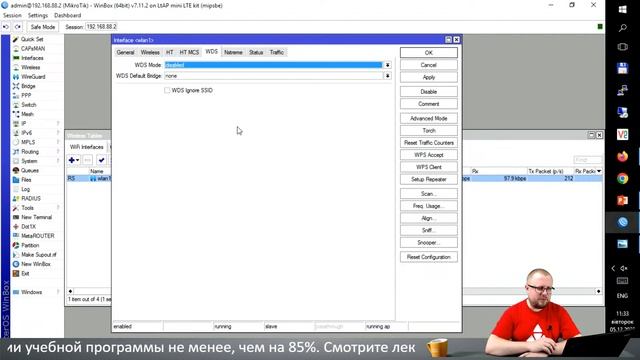Select WiFi Interfaces tab in Wireless Tables

pyautogui.click(x=87, y=147)
